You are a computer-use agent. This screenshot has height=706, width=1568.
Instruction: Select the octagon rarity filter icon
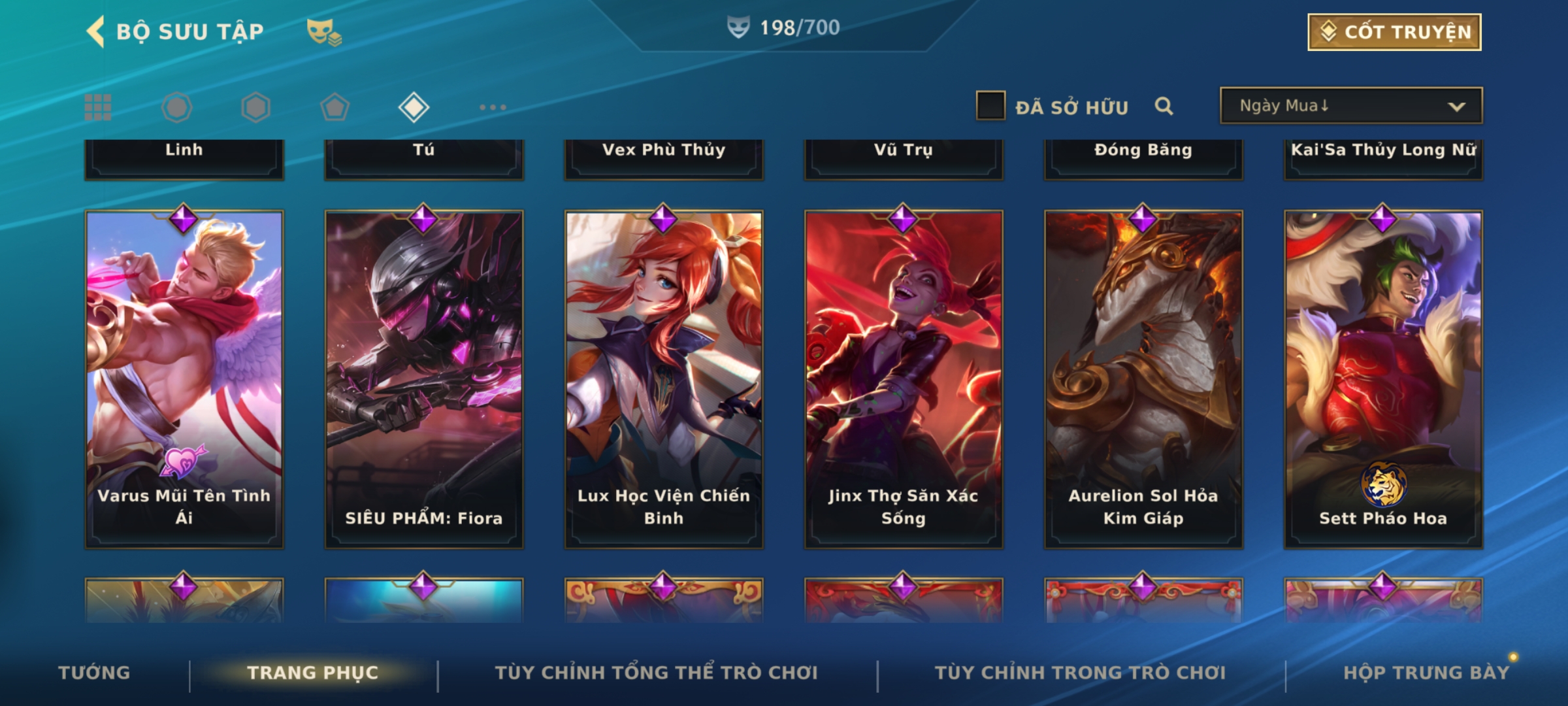[177, 107]
